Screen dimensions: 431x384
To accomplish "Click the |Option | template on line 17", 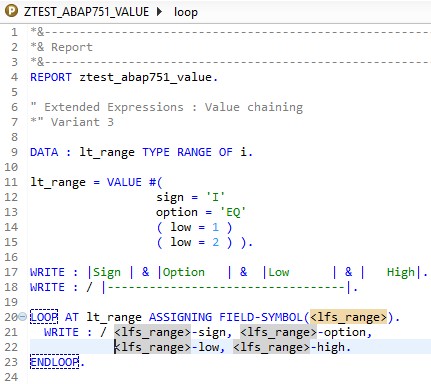I will coord(195,272).
